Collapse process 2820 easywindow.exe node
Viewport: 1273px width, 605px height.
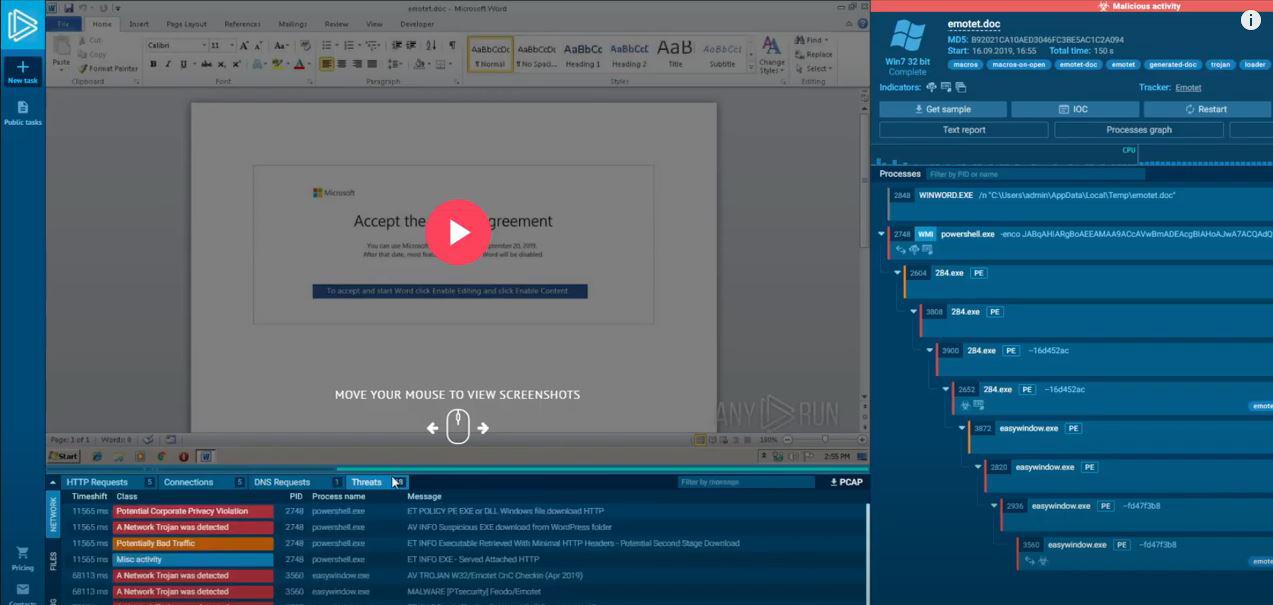coord(977,467)
